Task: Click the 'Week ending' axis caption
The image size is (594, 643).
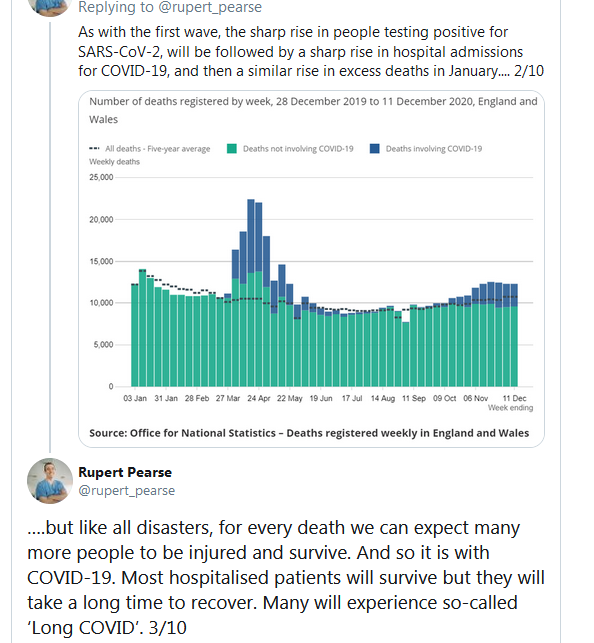Action: pos(510,408)
